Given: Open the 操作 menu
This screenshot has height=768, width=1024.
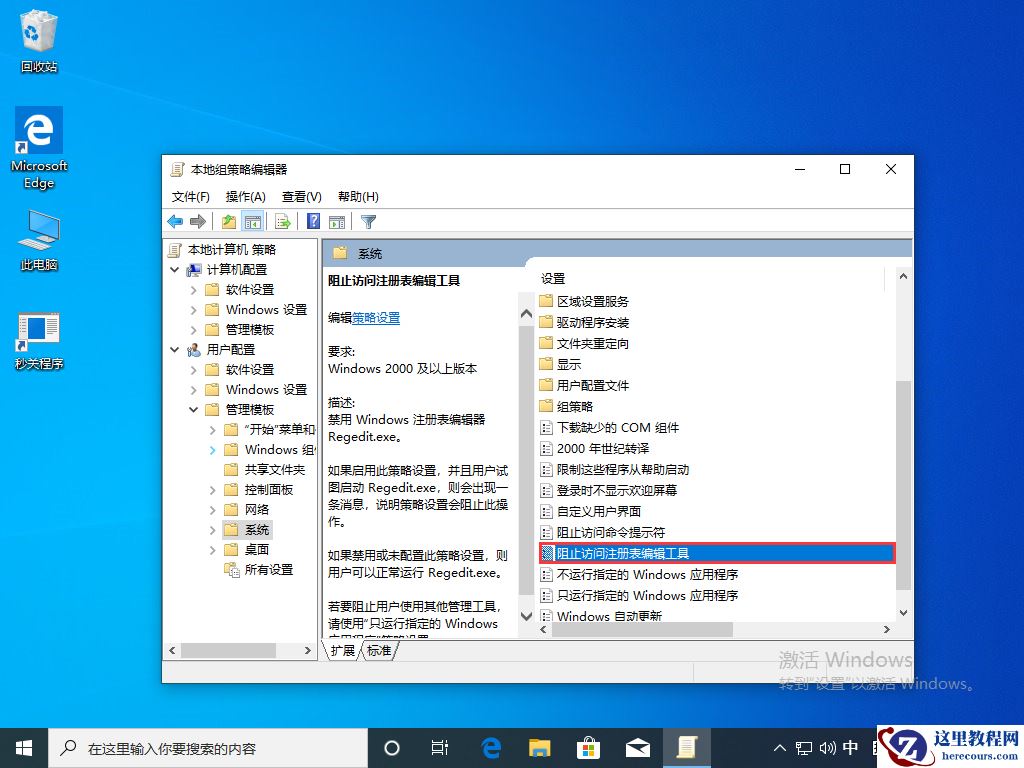Looking at the screenshot, I should (x=246, y=196).
